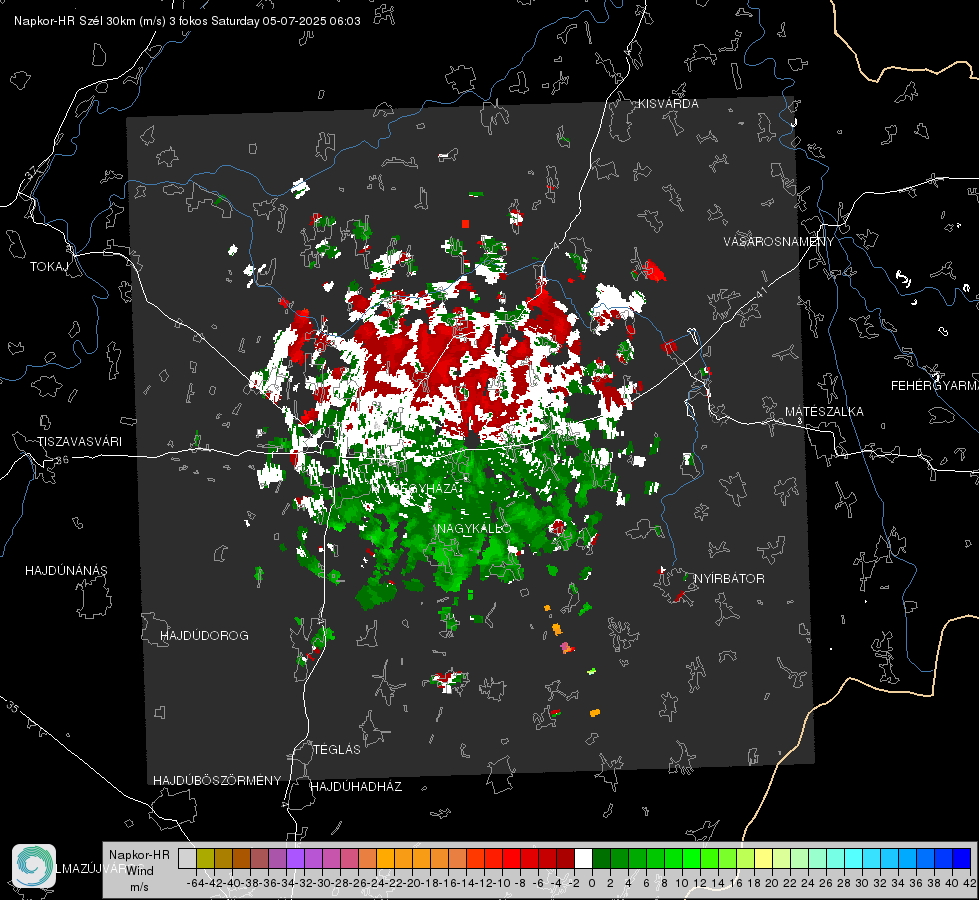Viewport: 979px width, 900px height.
Task: Select the radar title text at top-left
Action: [x=187, y=21]
